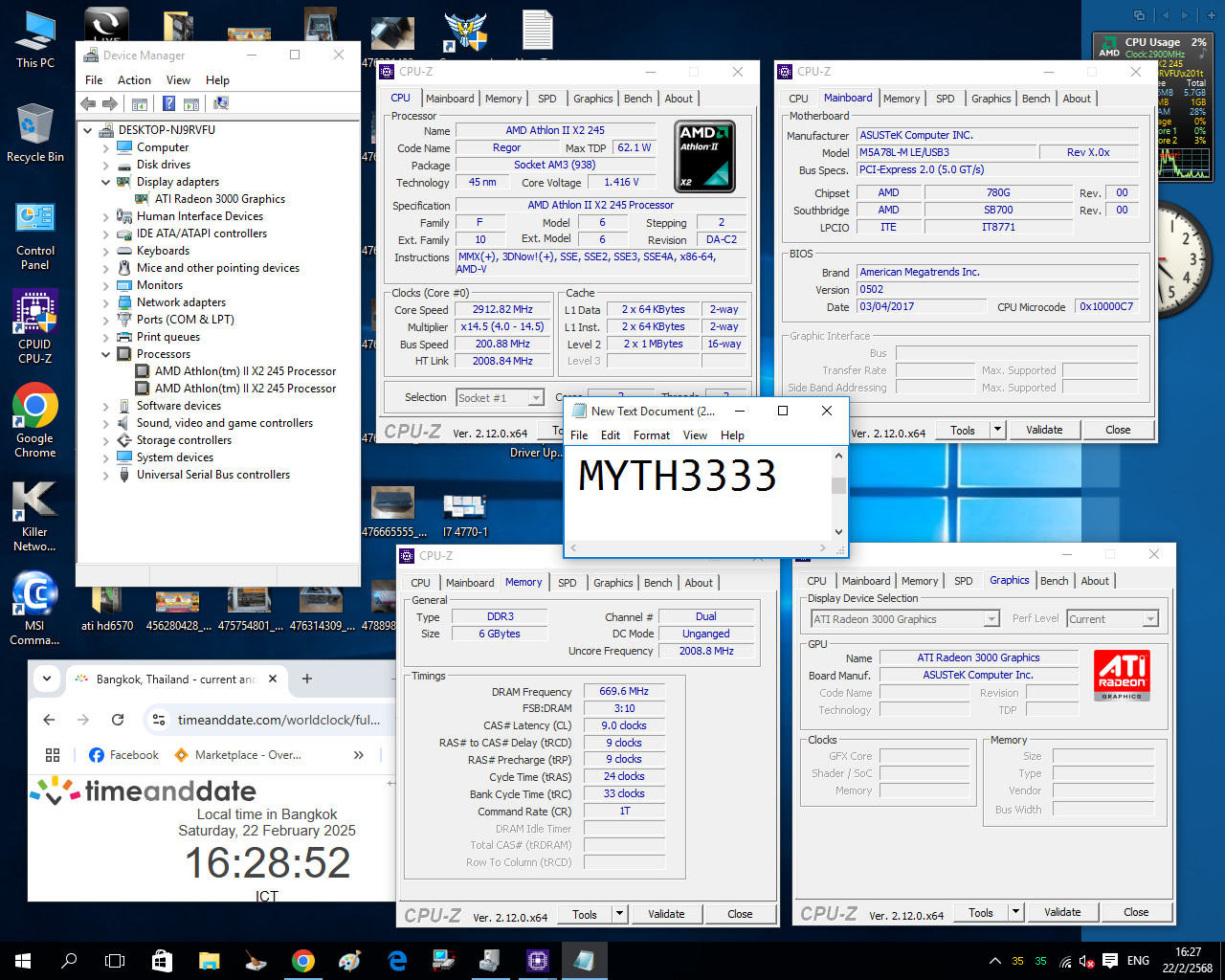
Task: Expand the Sound, video and game controllers node
Action: (x=105, y=423)
